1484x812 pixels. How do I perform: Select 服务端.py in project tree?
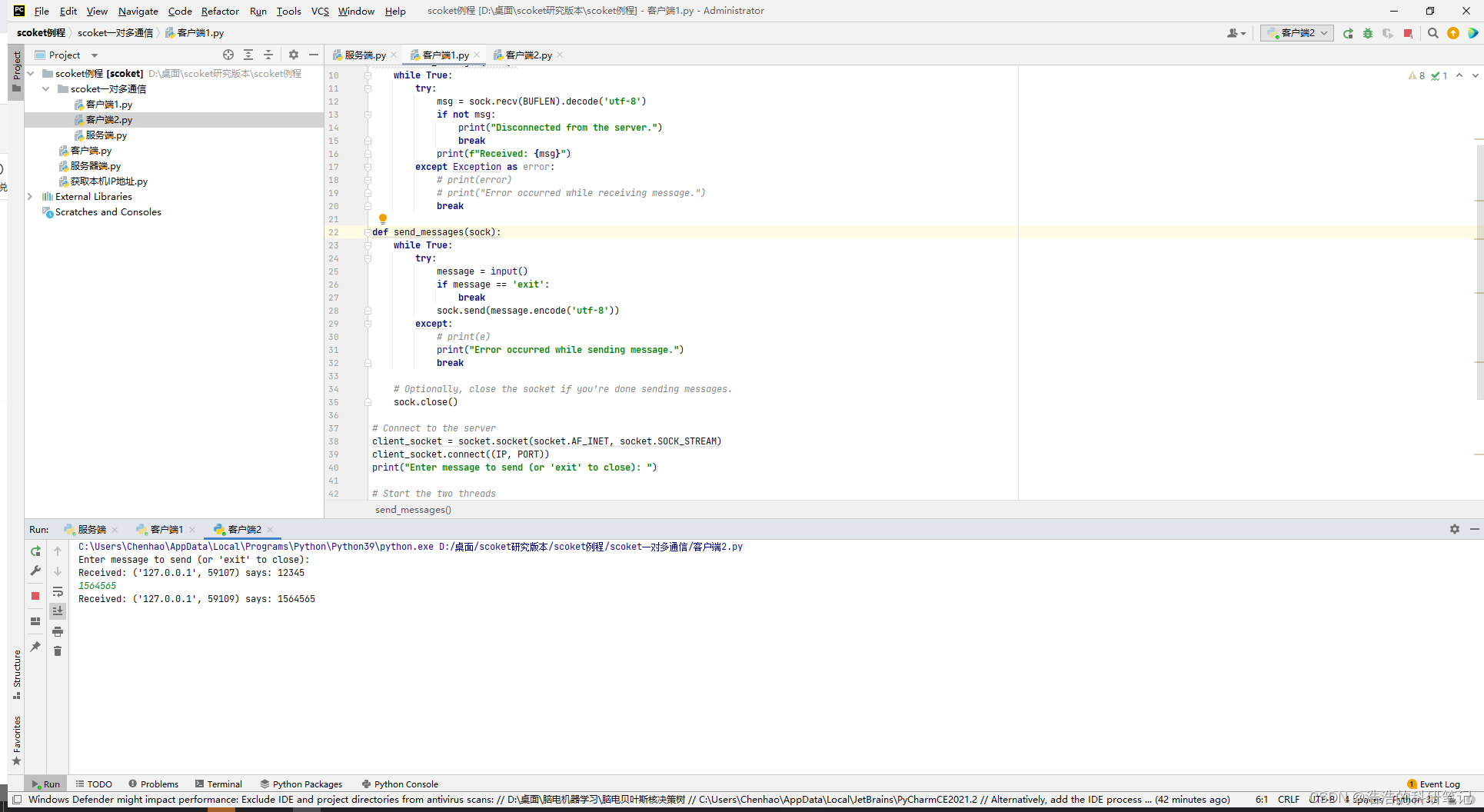(x=106, y=135)
